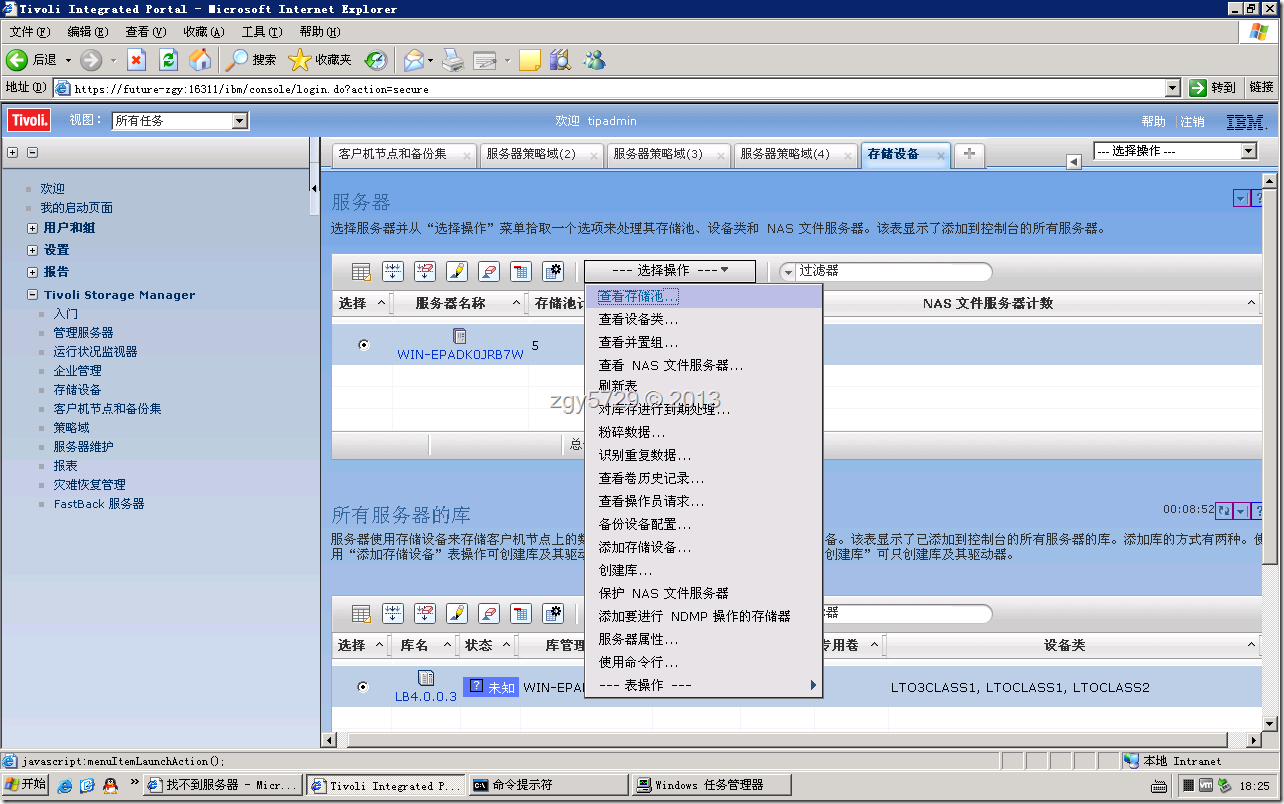Select radio button for server WIN-EPADK0JRB7W
This screenshot has width=1284, height=804.
[x=363, y=344]
